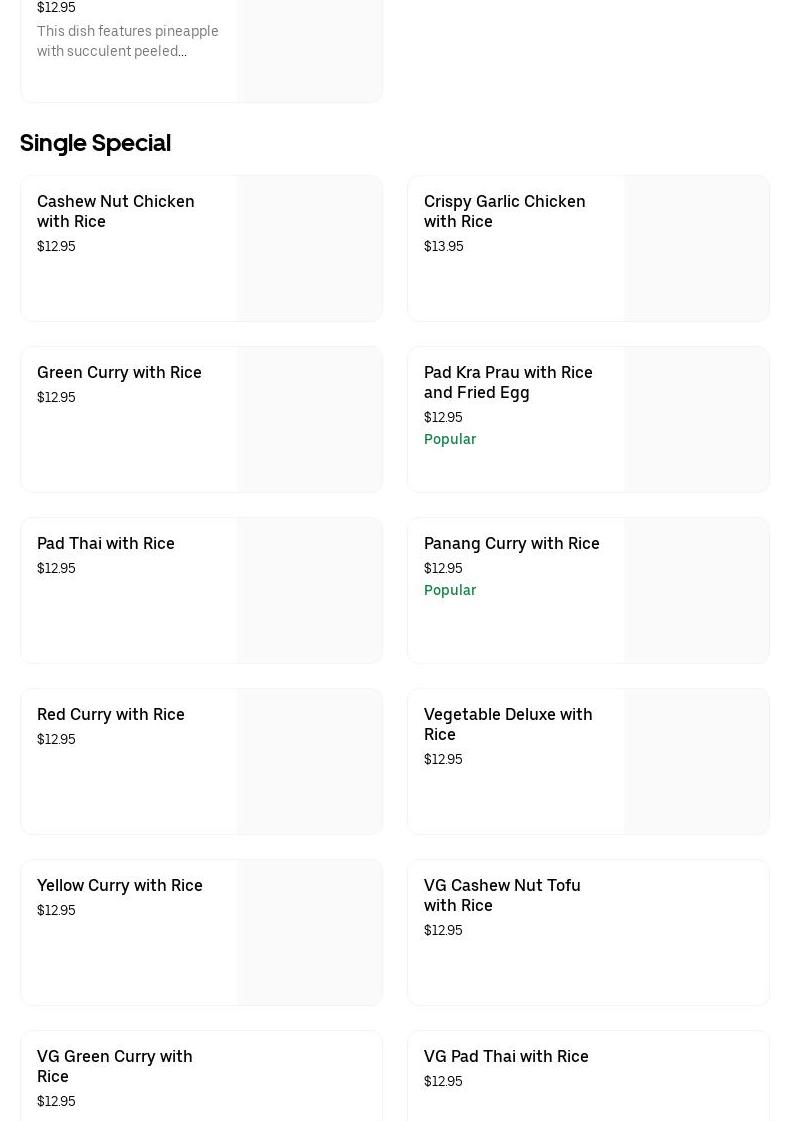
Task: Click the Popular tag under Panang Curry
Action: (450, 590)
